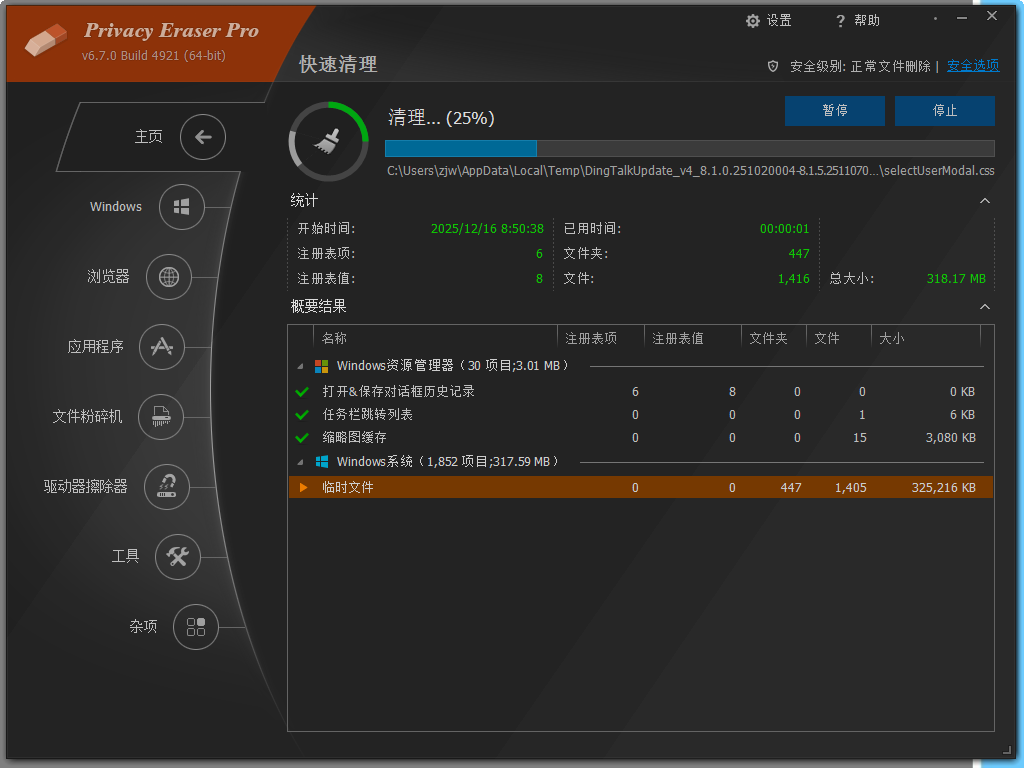This screenshot has width=1024, height=768.
Task: Select the 文件粉碎机 menu label
Action: click(x=88, y=416)
